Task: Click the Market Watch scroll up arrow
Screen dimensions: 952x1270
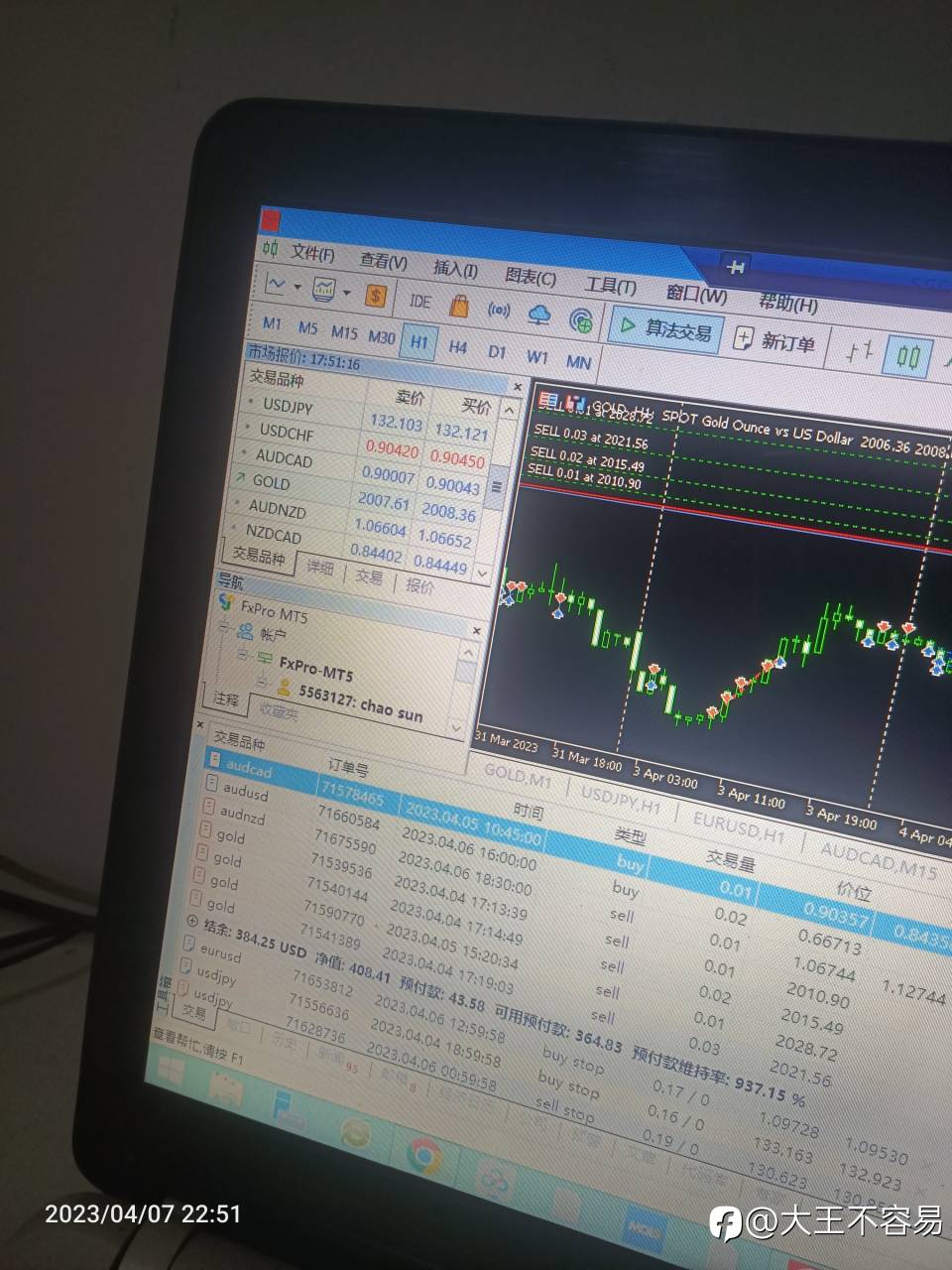Action: pyautogui.click(x=509, y=410)
